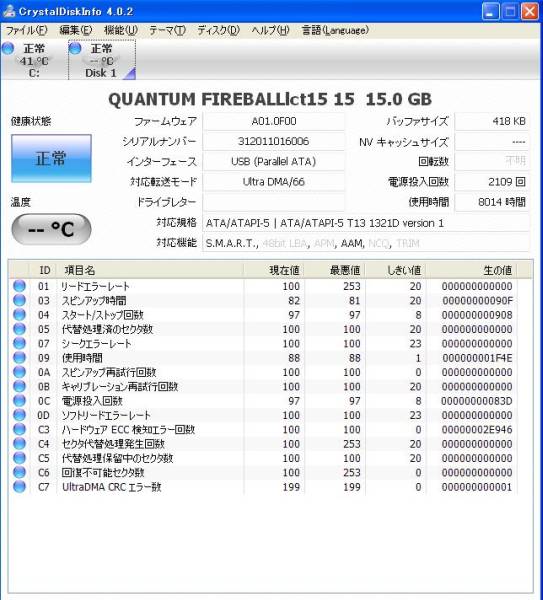The image size is (543, 600).
Task: Click the status orb for row 0B キャリブレーション再試行回数
Action: tap(20, 386)
